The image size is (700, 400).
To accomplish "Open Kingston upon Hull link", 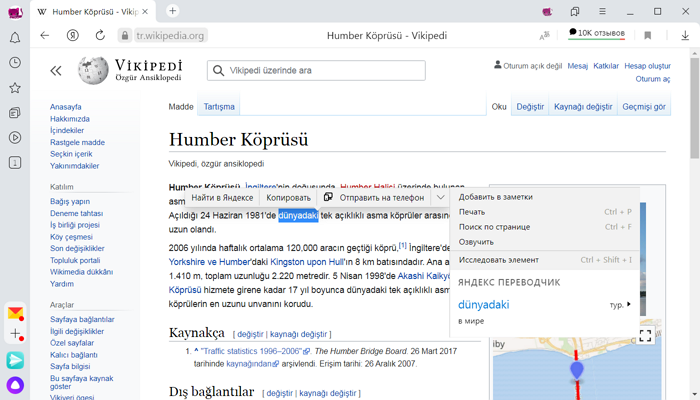I will coord(307,262).
